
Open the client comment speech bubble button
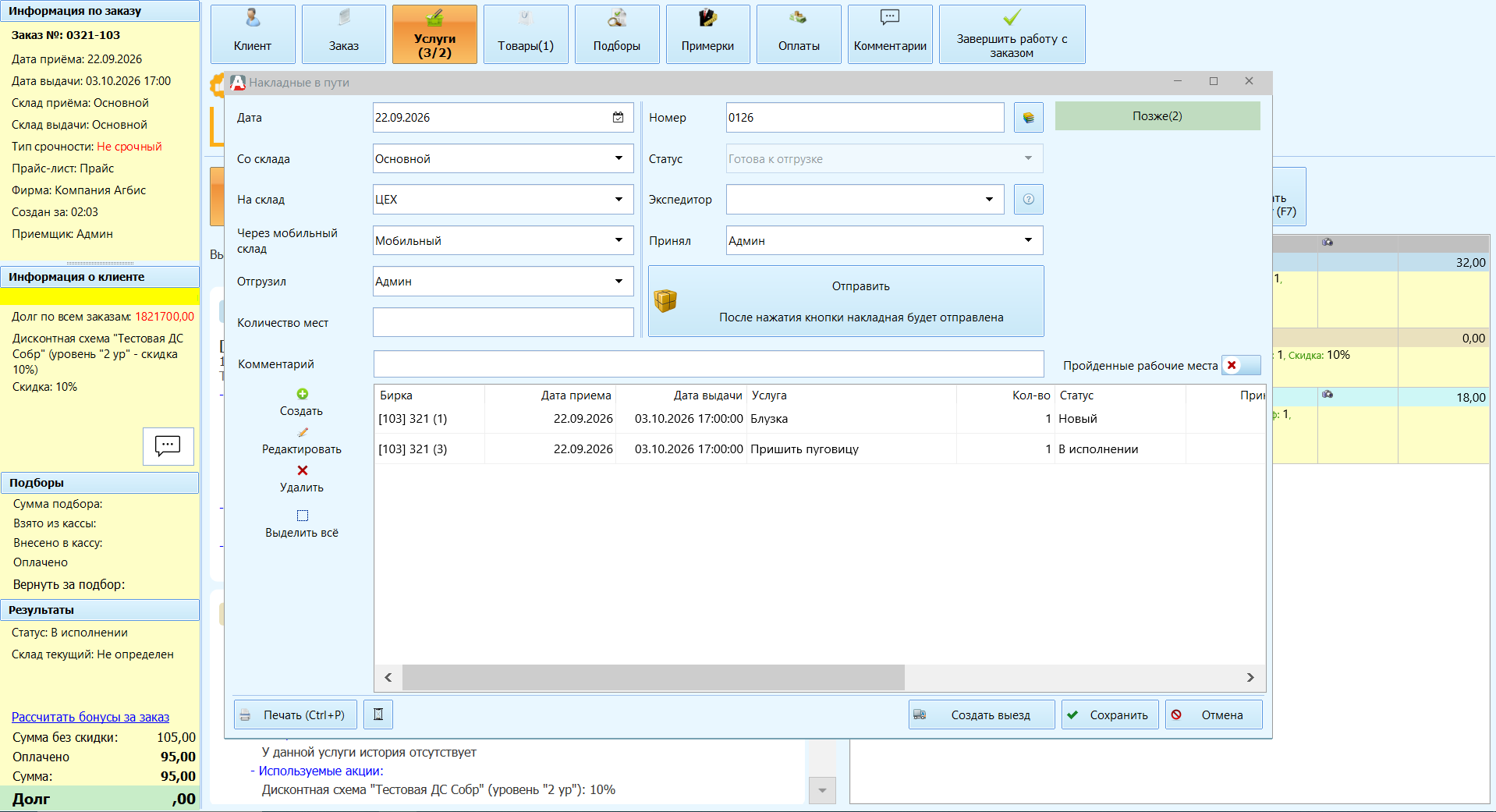[x=168, y=446]
